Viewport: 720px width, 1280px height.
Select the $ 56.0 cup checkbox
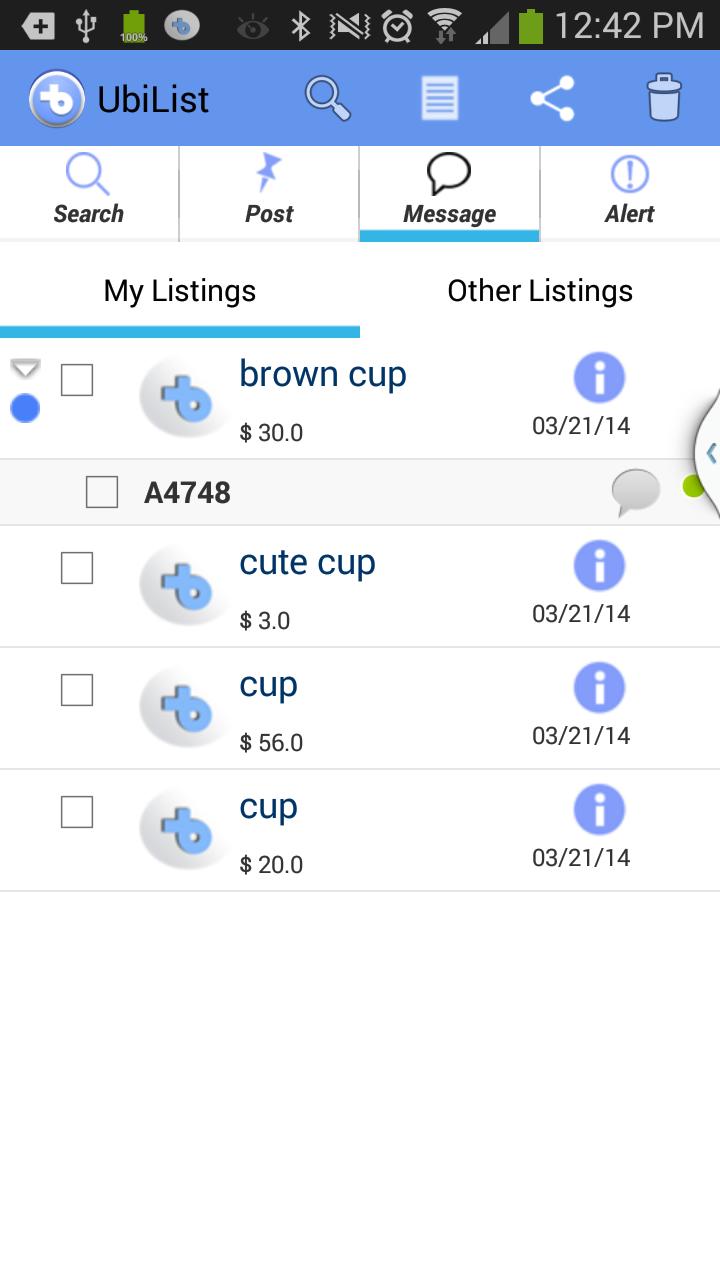[x=77, y=690]
